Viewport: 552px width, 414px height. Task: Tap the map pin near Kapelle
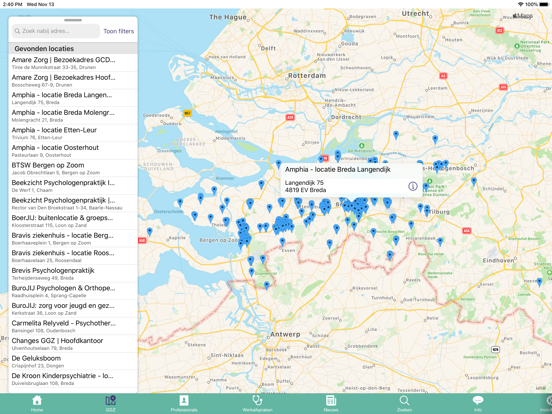tap(150, 232)
